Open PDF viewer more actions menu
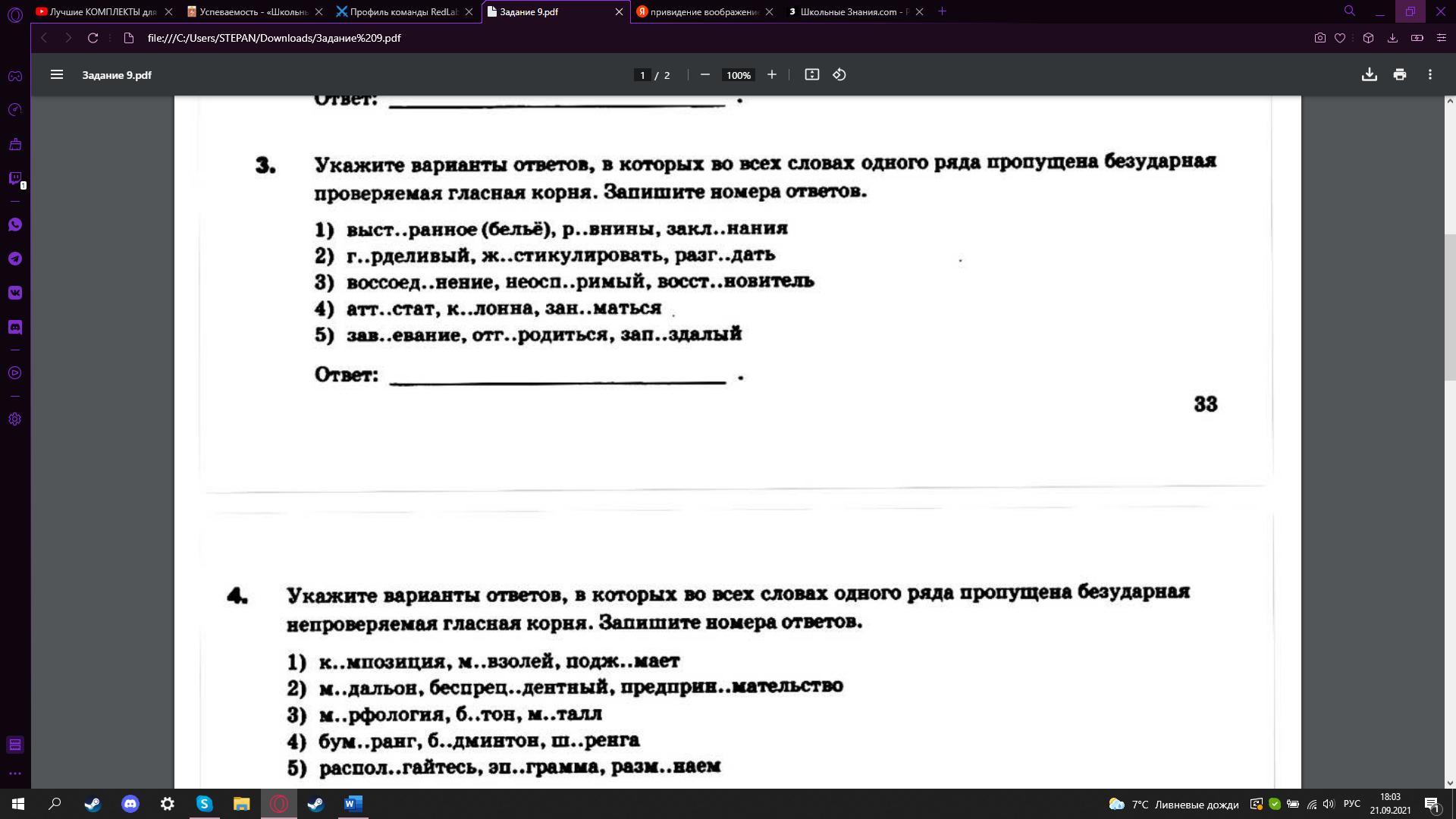 (1430, 74)
